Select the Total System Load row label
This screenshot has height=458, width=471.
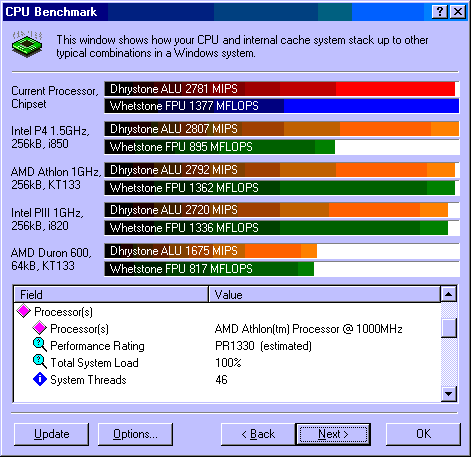94,363
